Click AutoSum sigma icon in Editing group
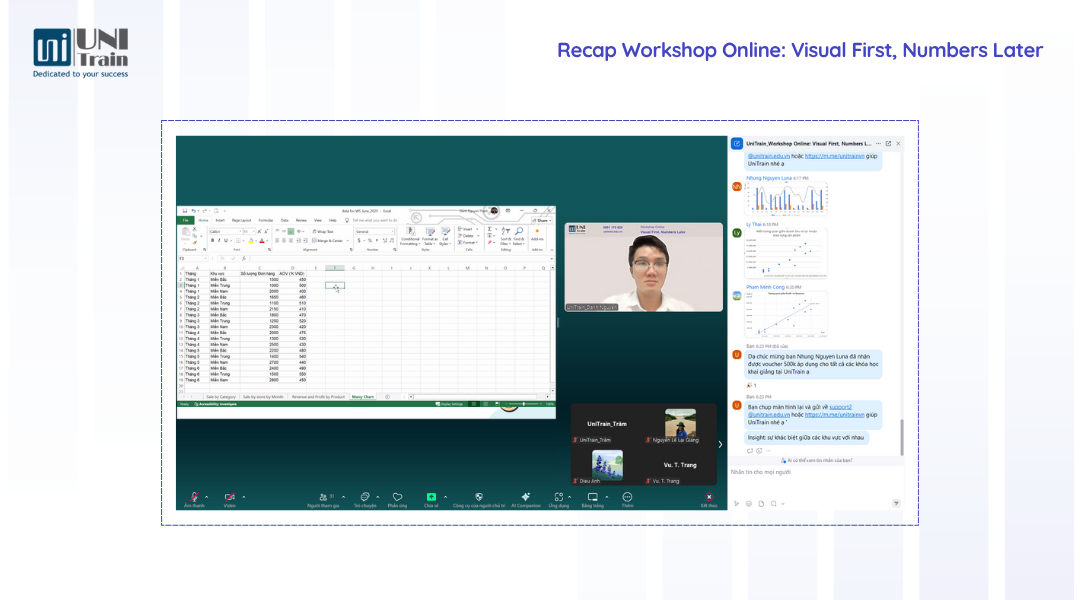The width and height of the screenshot is (1080, 600). coord(490,229)
